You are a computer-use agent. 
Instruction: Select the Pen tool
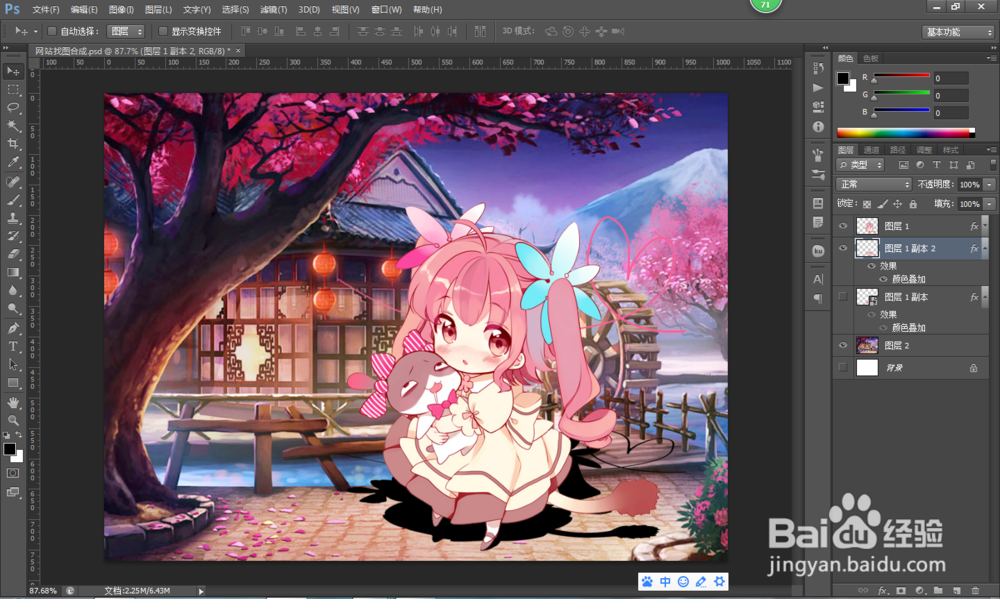coord(13,328)
